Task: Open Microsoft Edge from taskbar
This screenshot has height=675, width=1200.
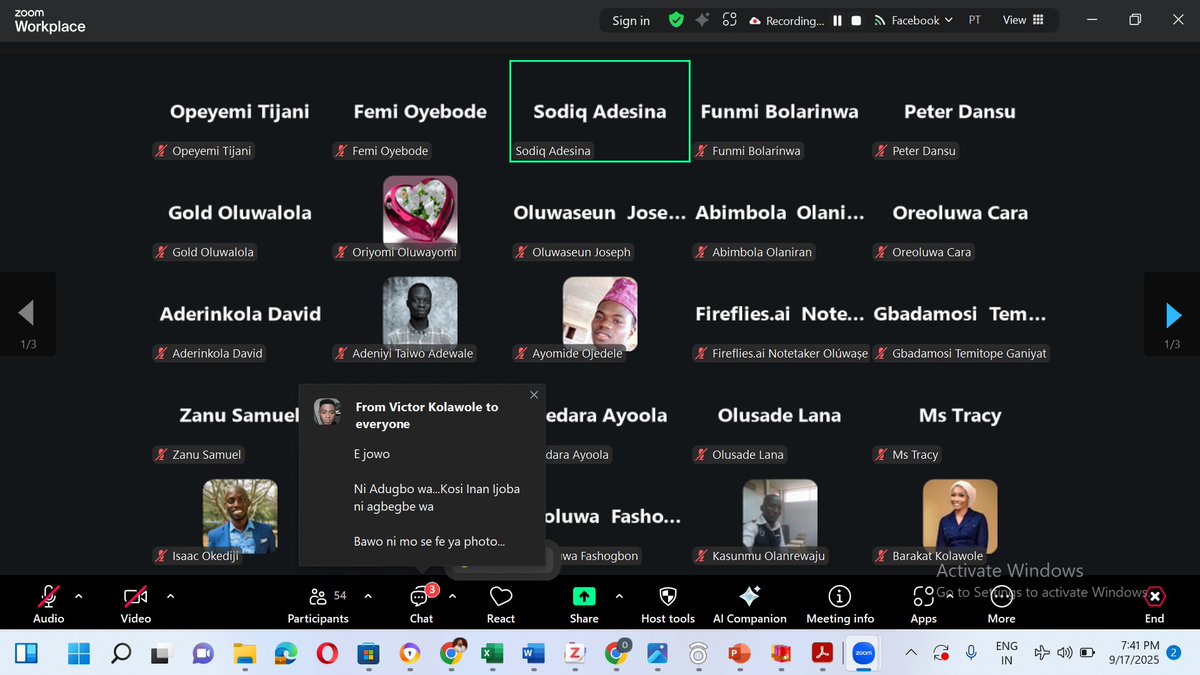Action: (x=286, y=654)
